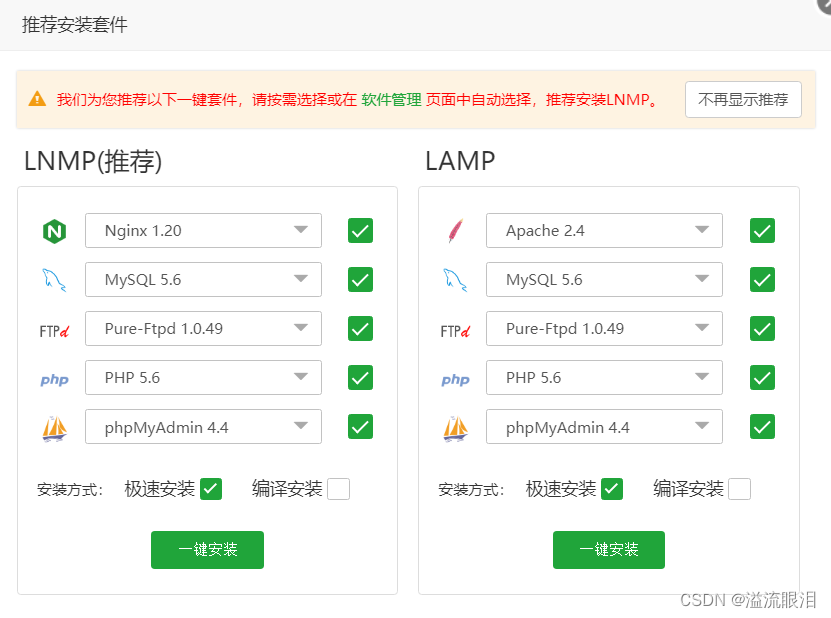Open LAMP Pure-Ftpd 1.0.49 dropdown

click(604, 329)
